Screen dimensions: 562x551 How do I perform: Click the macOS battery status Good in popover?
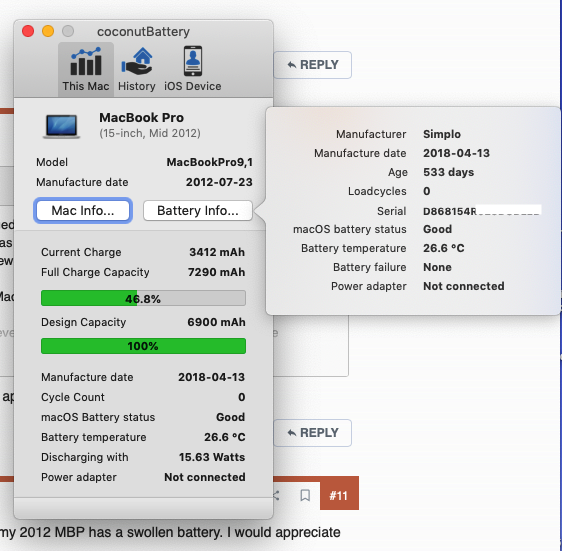coord(437,229)
